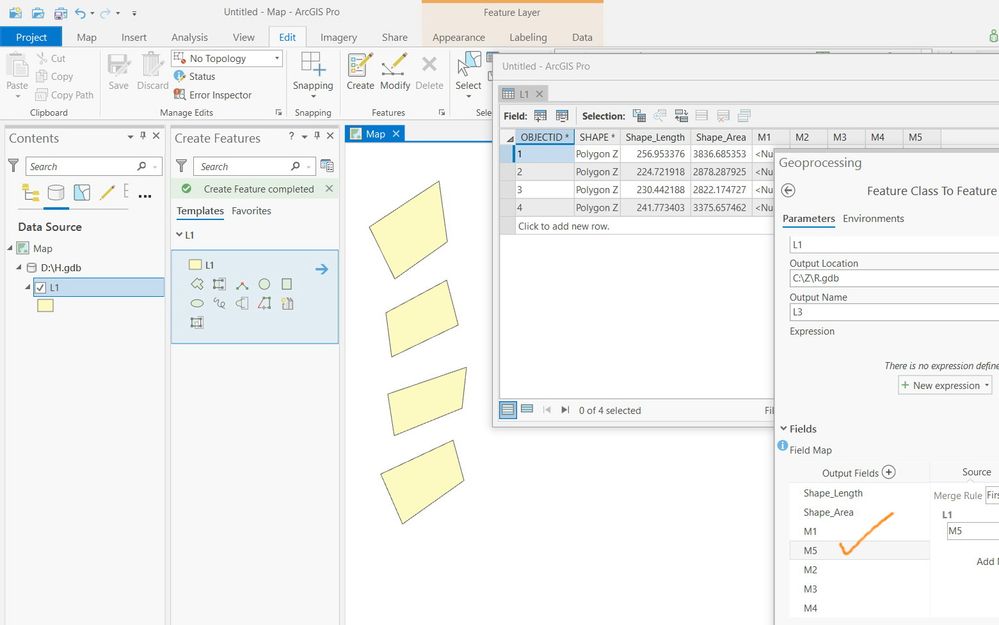Select the Polygon construction tool
Viewport: 999px width, 625px height.
197,284
